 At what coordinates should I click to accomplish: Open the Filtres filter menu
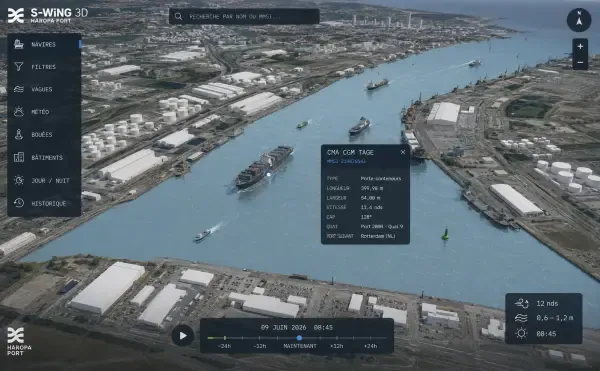44,67
